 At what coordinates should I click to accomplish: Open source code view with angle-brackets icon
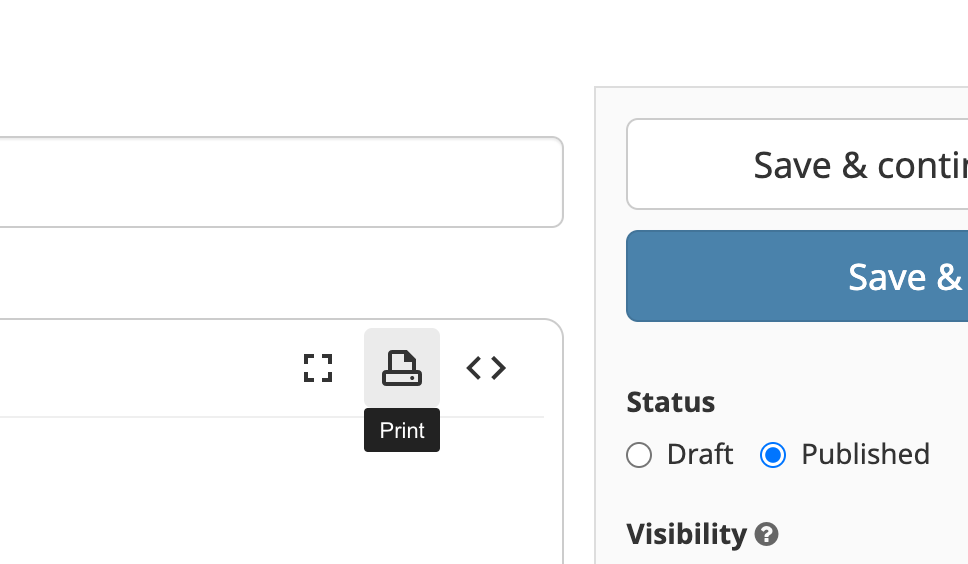point(486,368)
